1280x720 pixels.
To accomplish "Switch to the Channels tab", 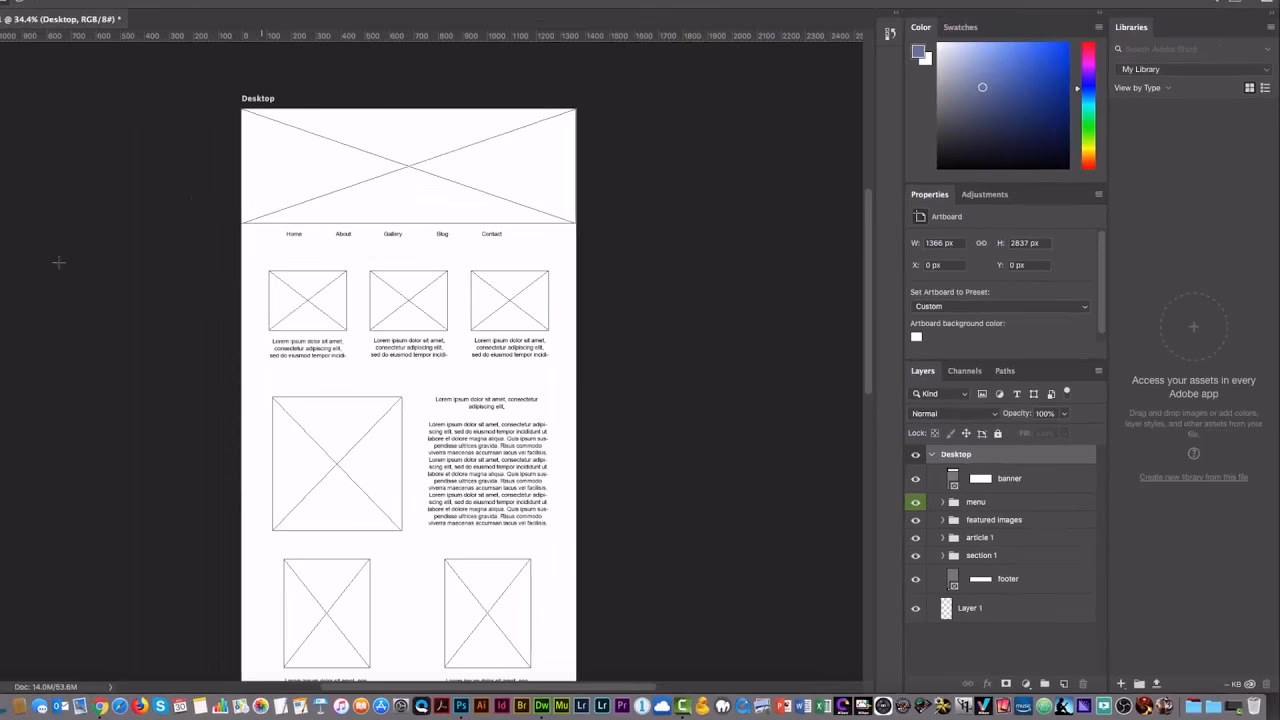I will (x=964, y=370).
